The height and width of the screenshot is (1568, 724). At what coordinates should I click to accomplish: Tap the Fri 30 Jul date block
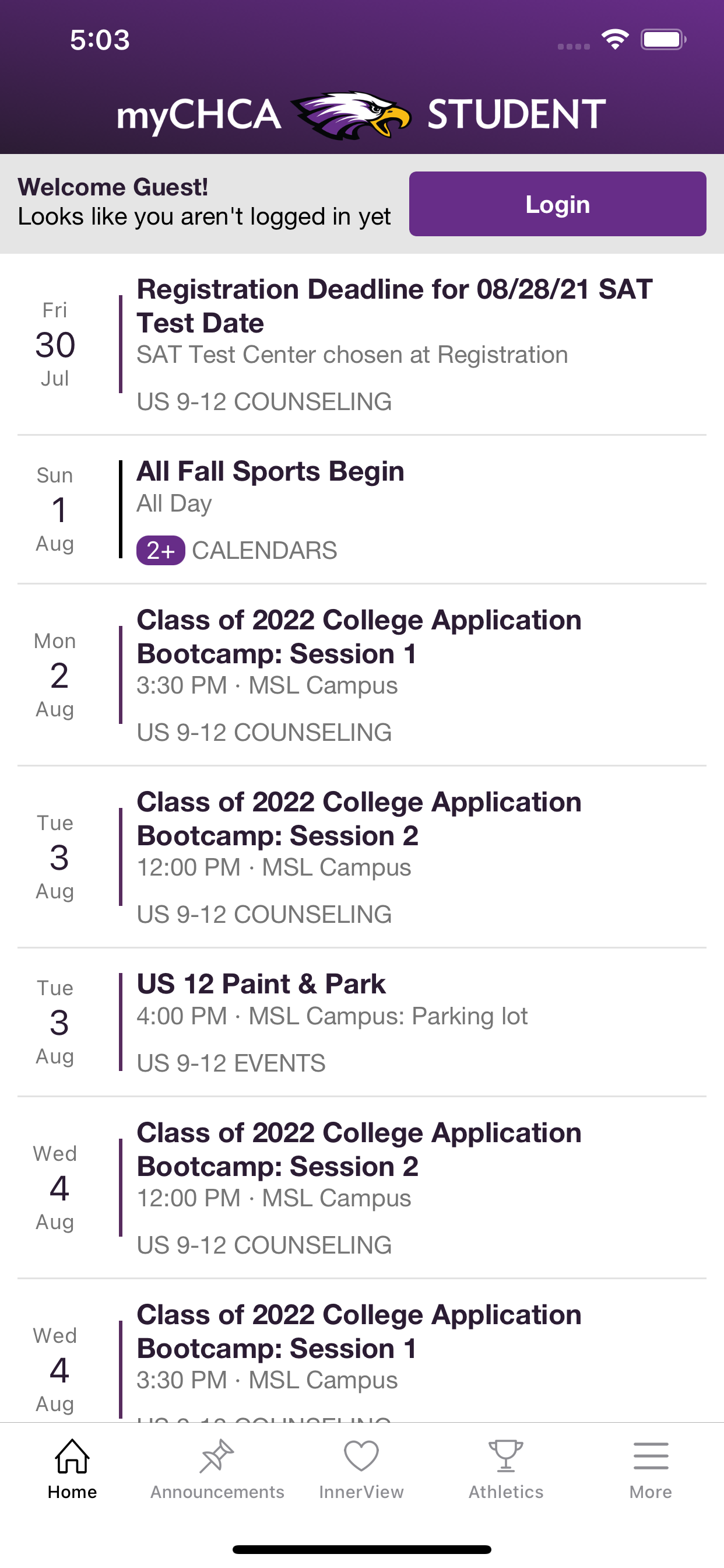55,345
